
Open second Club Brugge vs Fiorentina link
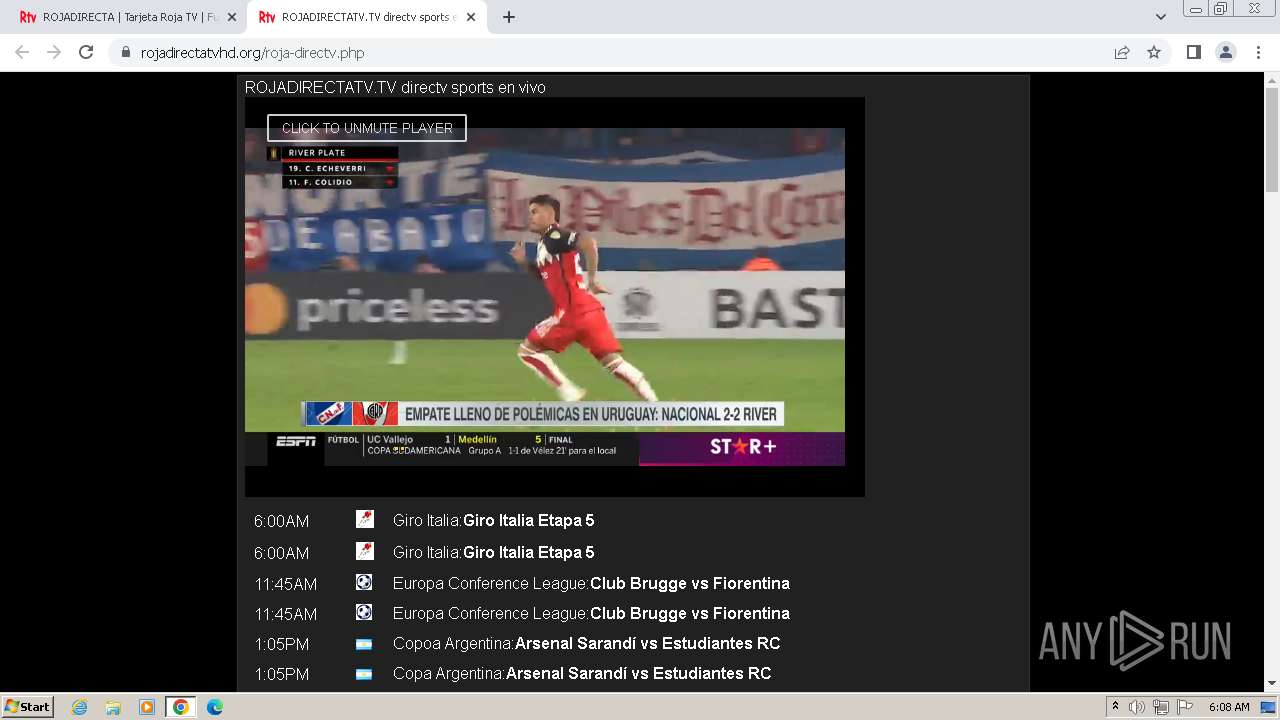pyautogui.click(x=690, y=613)
